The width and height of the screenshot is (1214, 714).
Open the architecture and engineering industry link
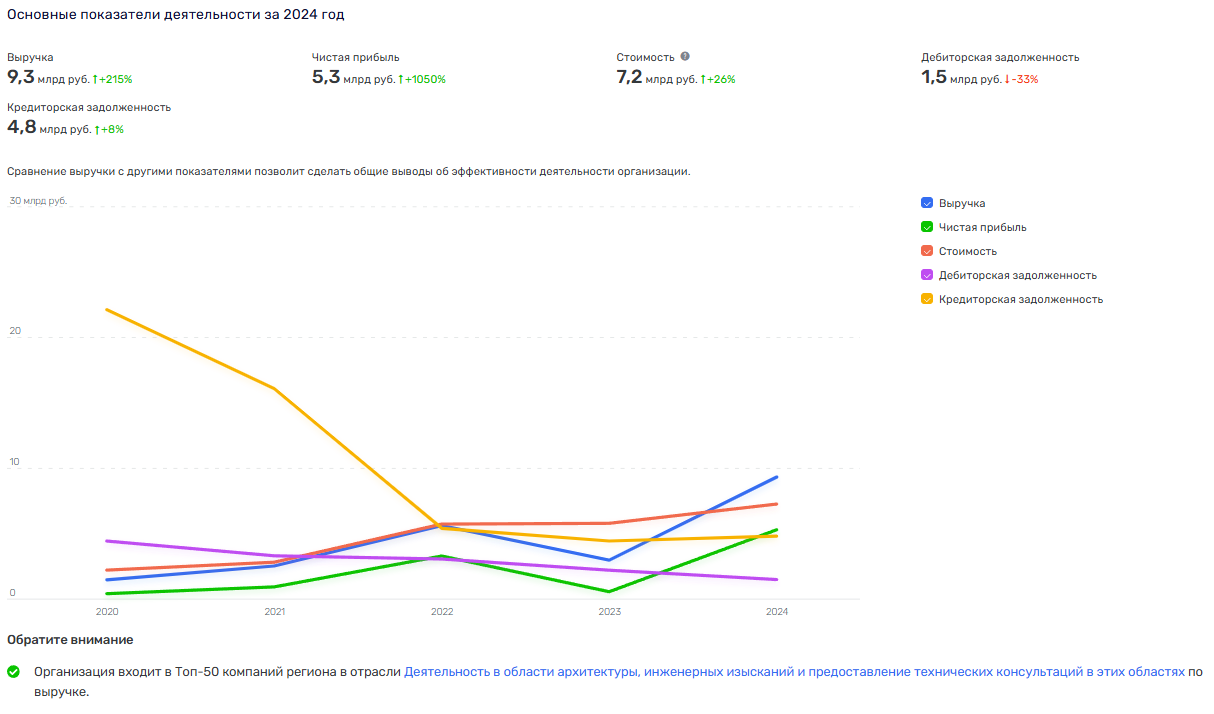pos(794,672)
